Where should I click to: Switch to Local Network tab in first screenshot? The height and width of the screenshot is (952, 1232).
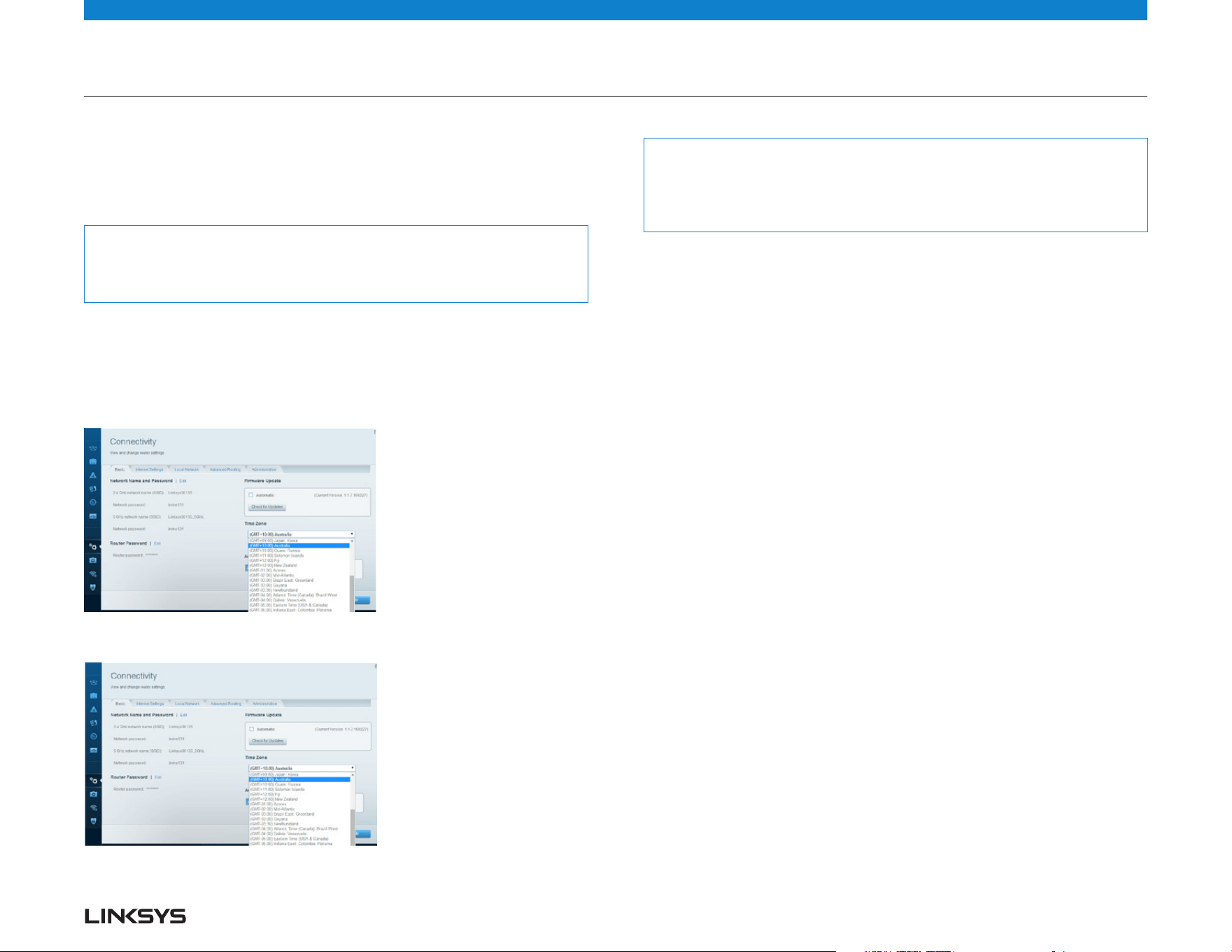[x=187, y=469]
